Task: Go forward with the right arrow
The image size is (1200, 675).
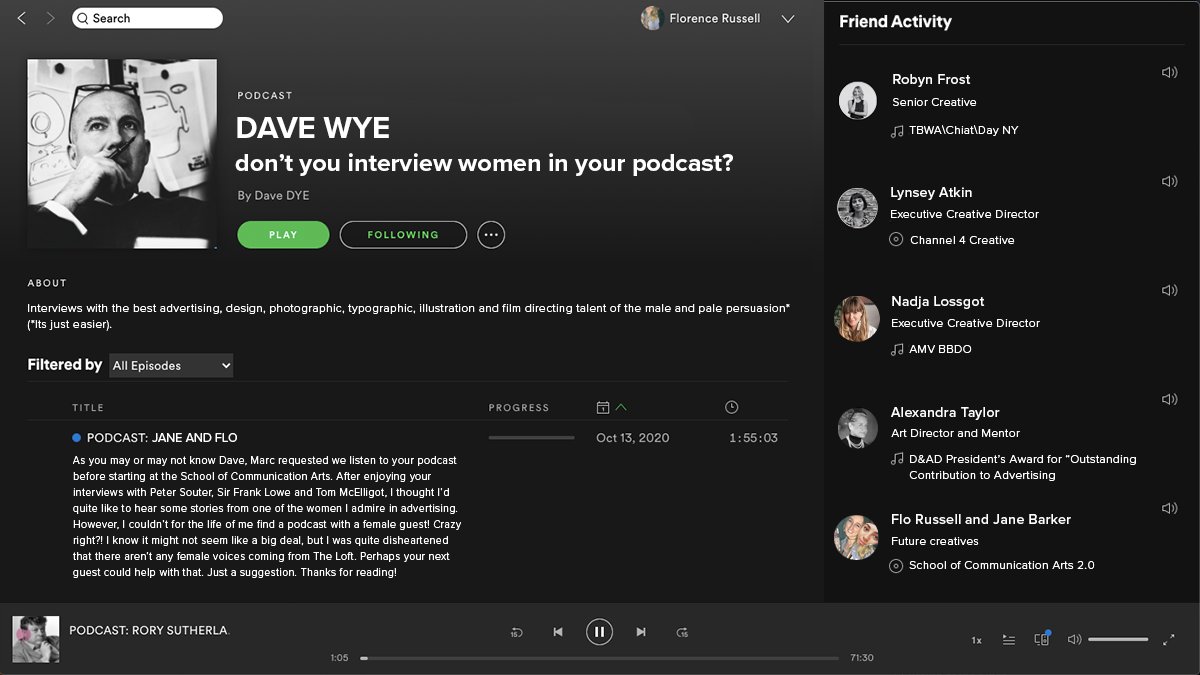Action: click(50, 18)
